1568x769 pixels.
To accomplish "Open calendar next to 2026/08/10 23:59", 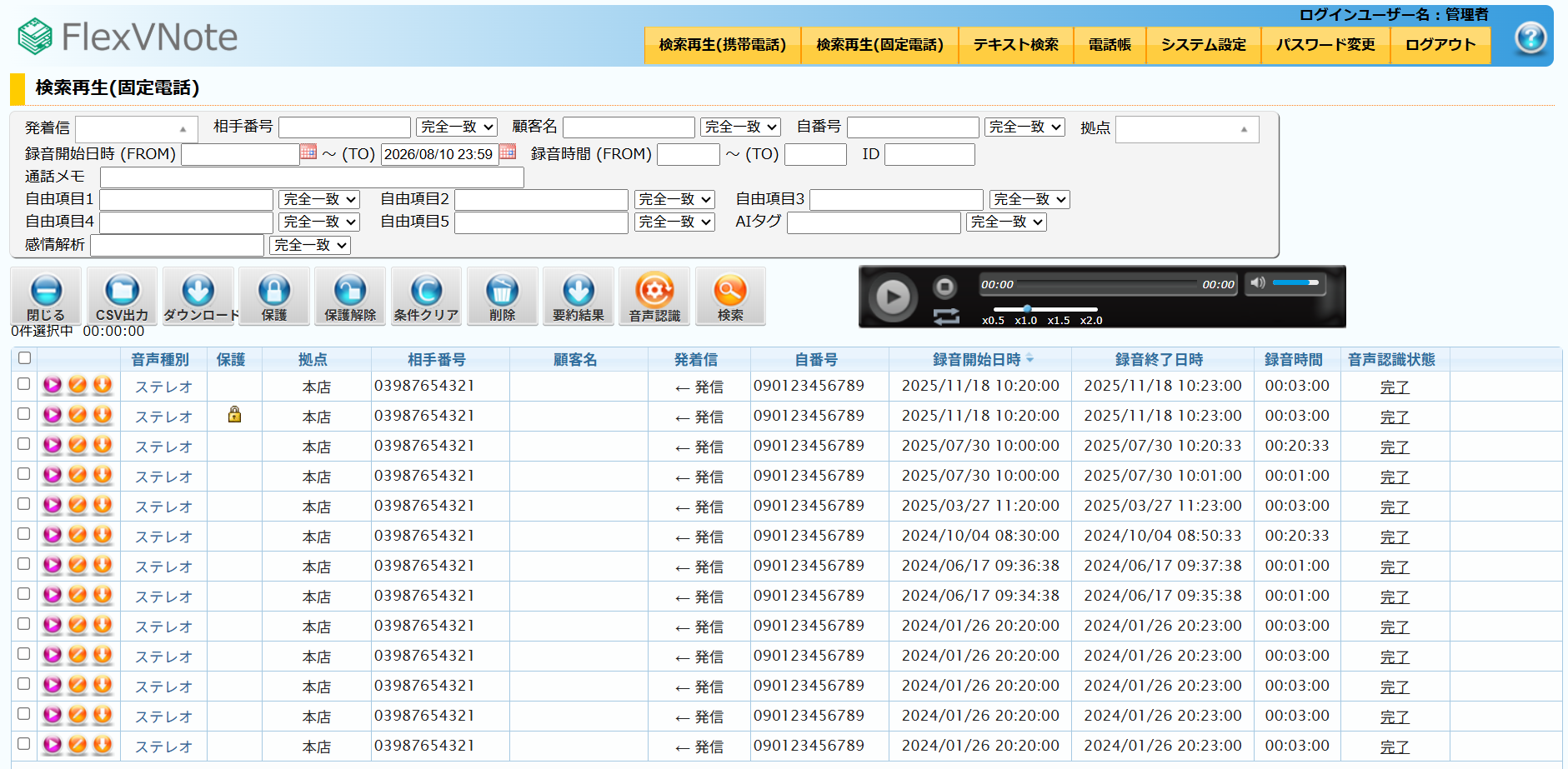I will tap(508, 152).
